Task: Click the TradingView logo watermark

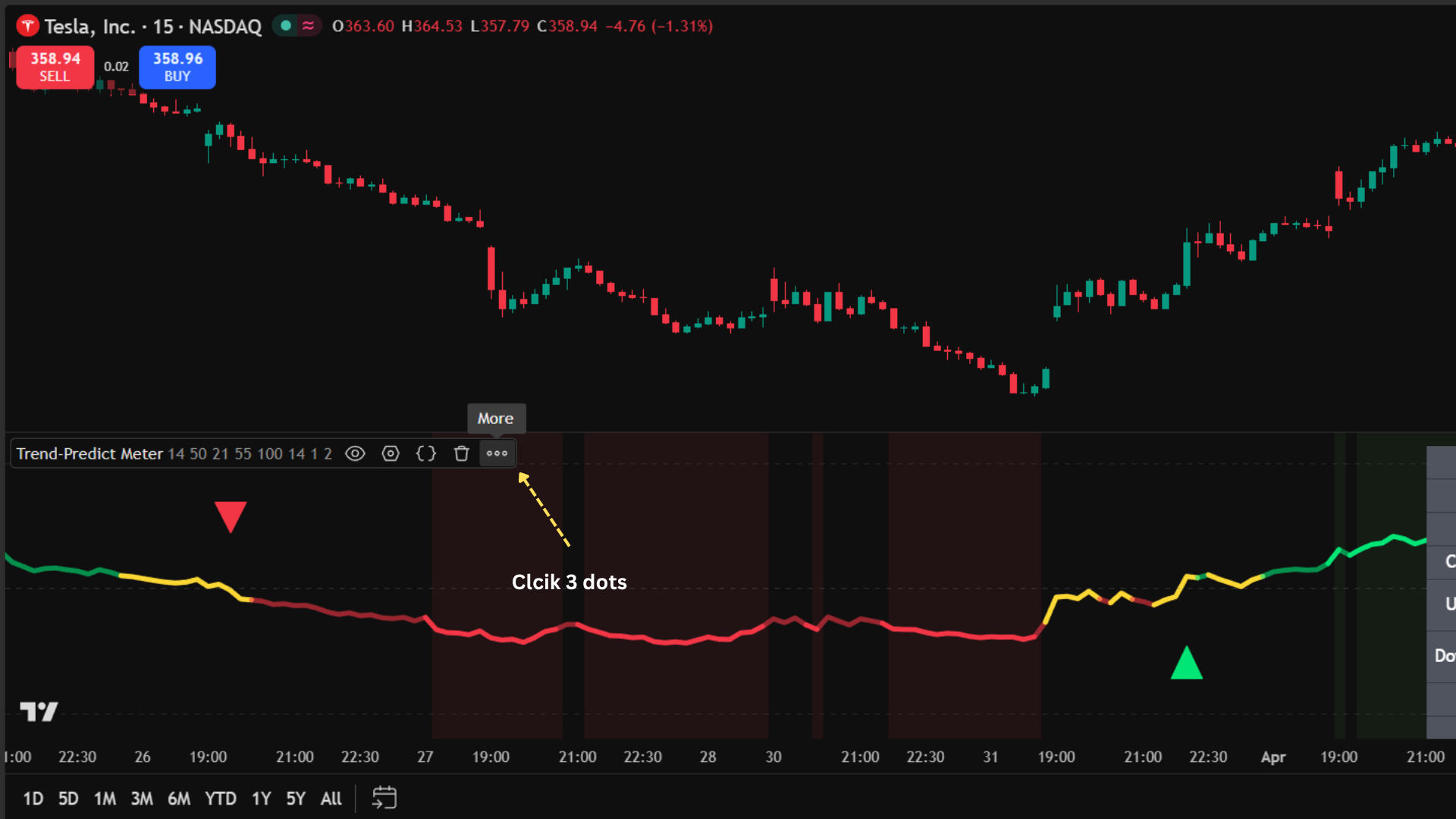Action: [39, 711]
